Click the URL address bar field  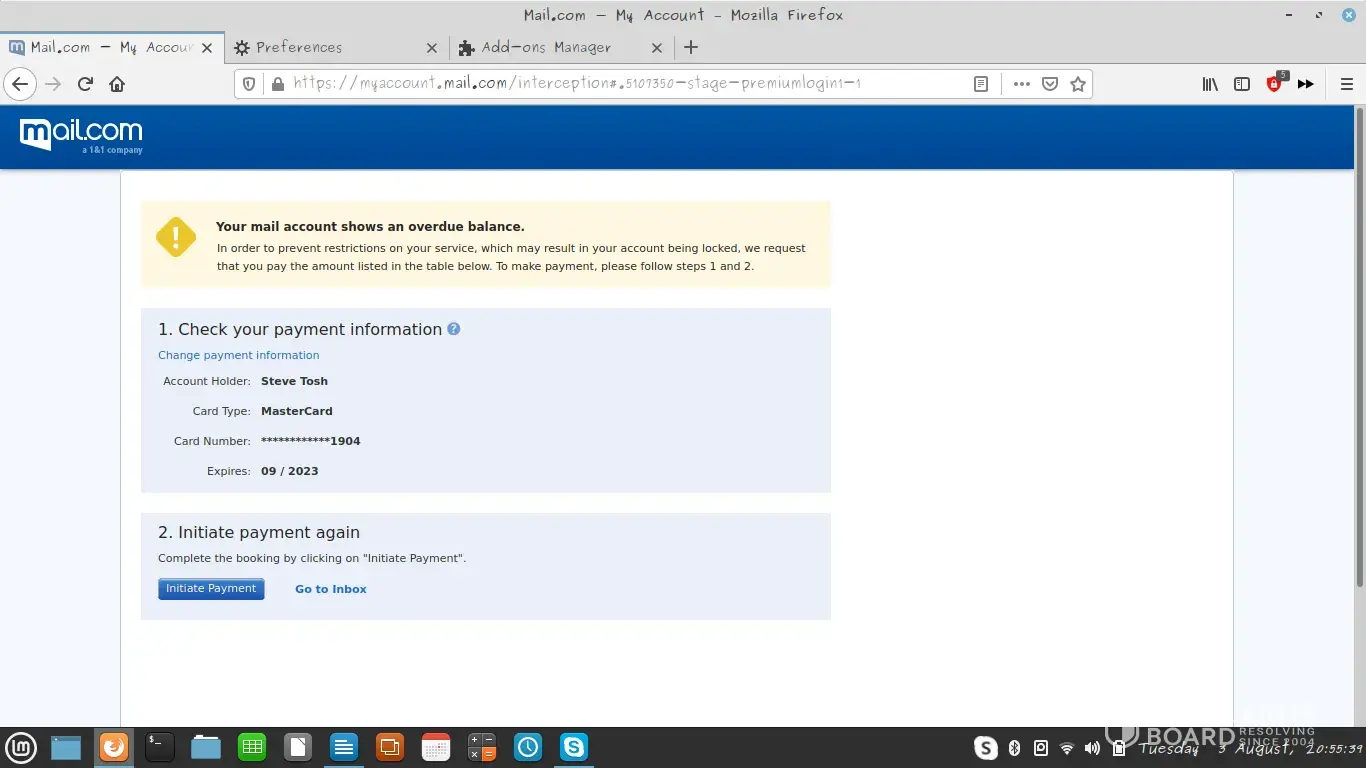click(x=620, y=84)
